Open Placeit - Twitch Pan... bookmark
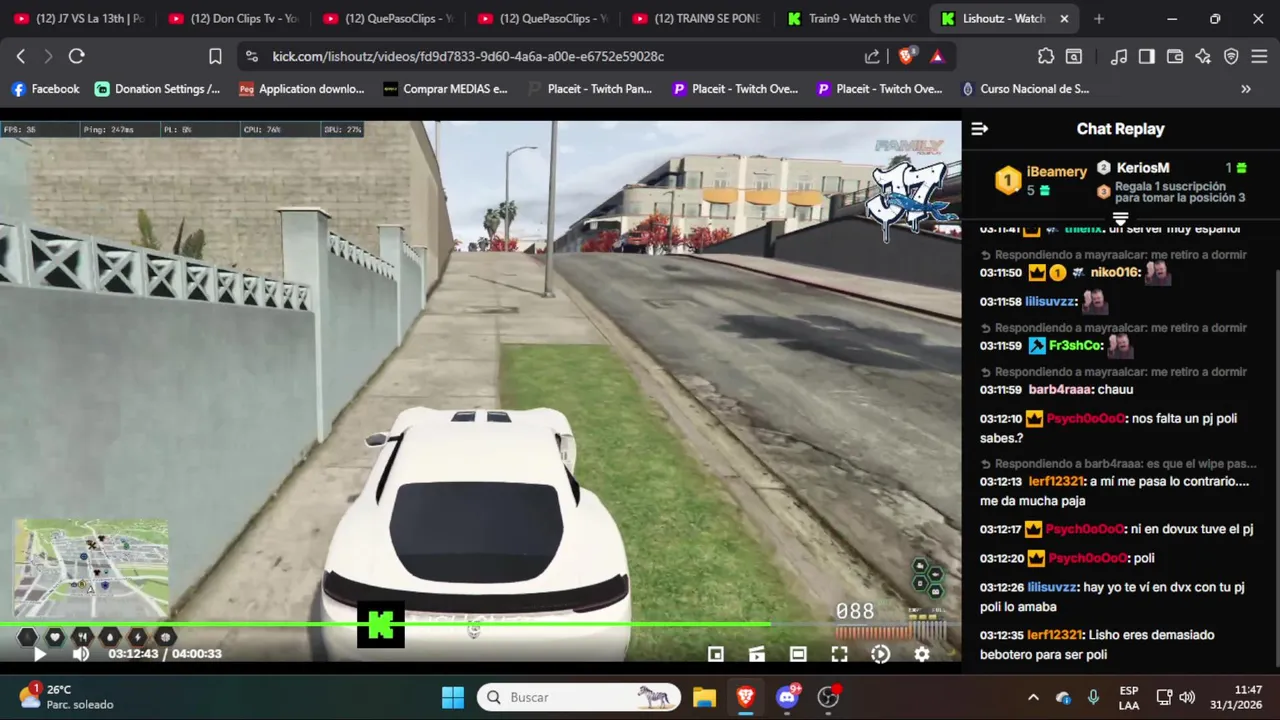 (590, 89)
